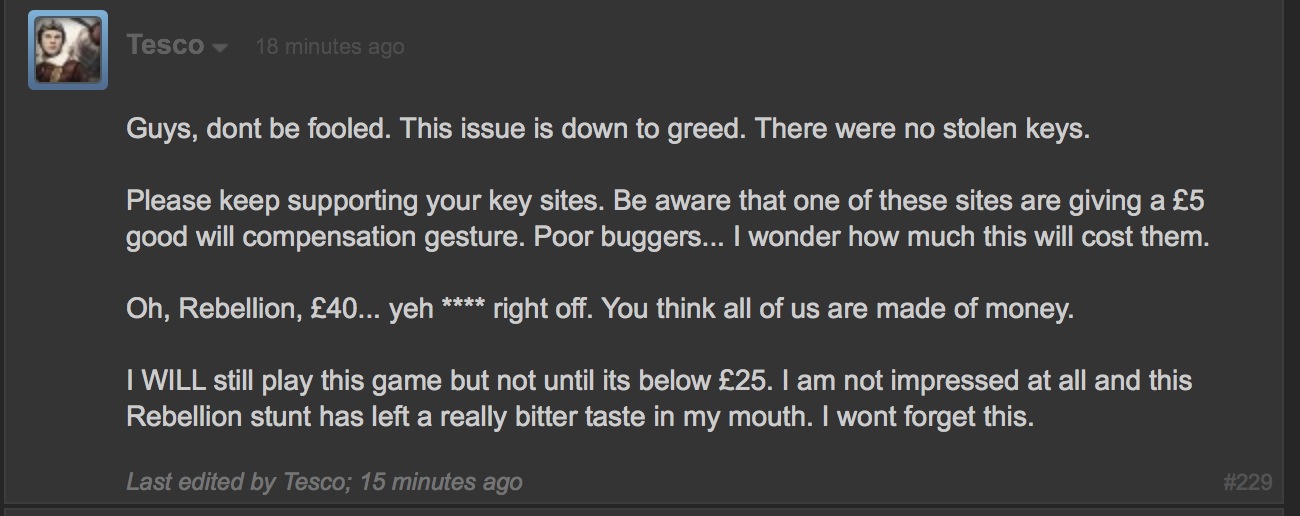Open the #229 post permalink

point(1247,483)
